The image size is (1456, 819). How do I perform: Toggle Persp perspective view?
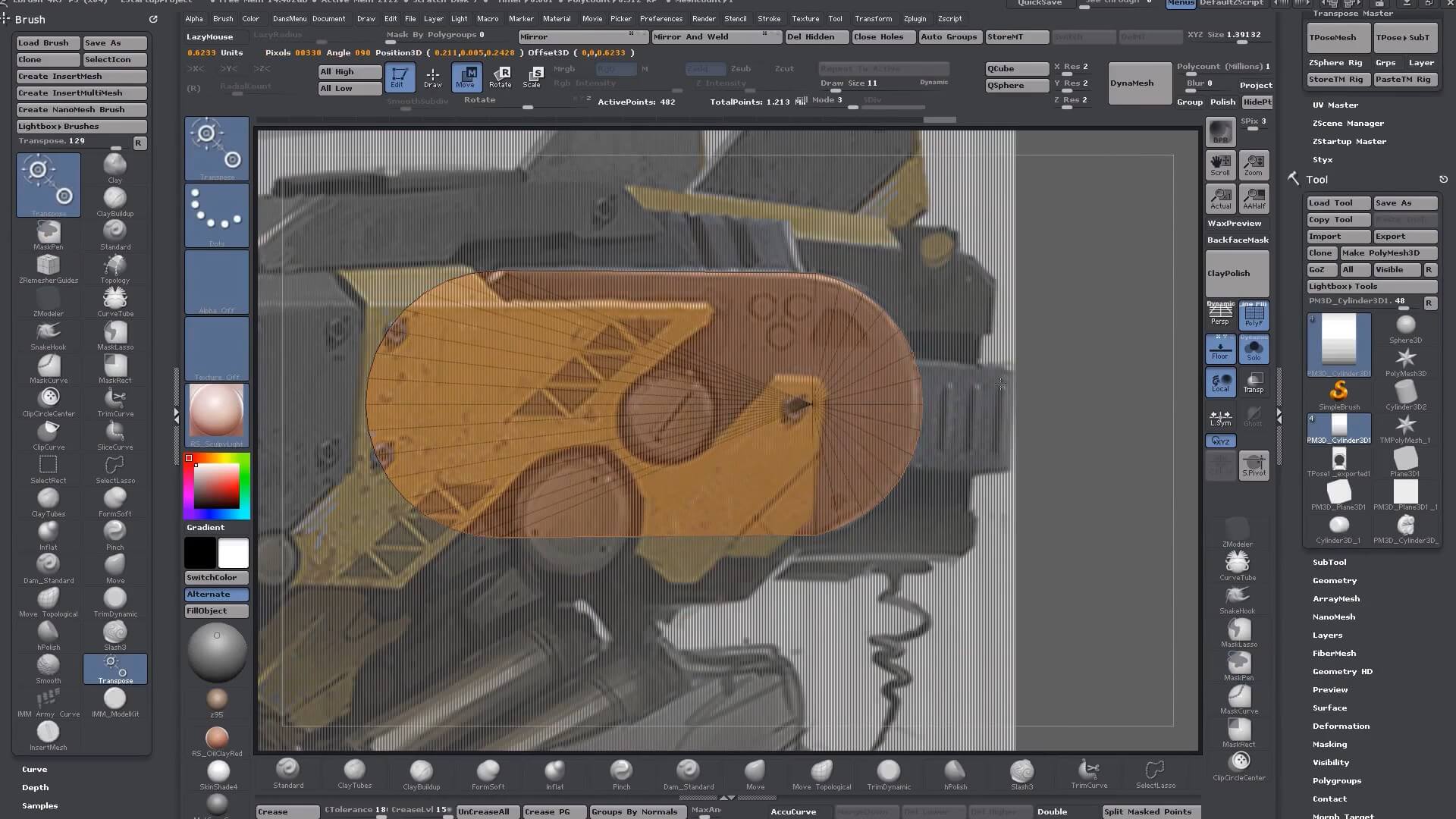tap(1220, 314)
